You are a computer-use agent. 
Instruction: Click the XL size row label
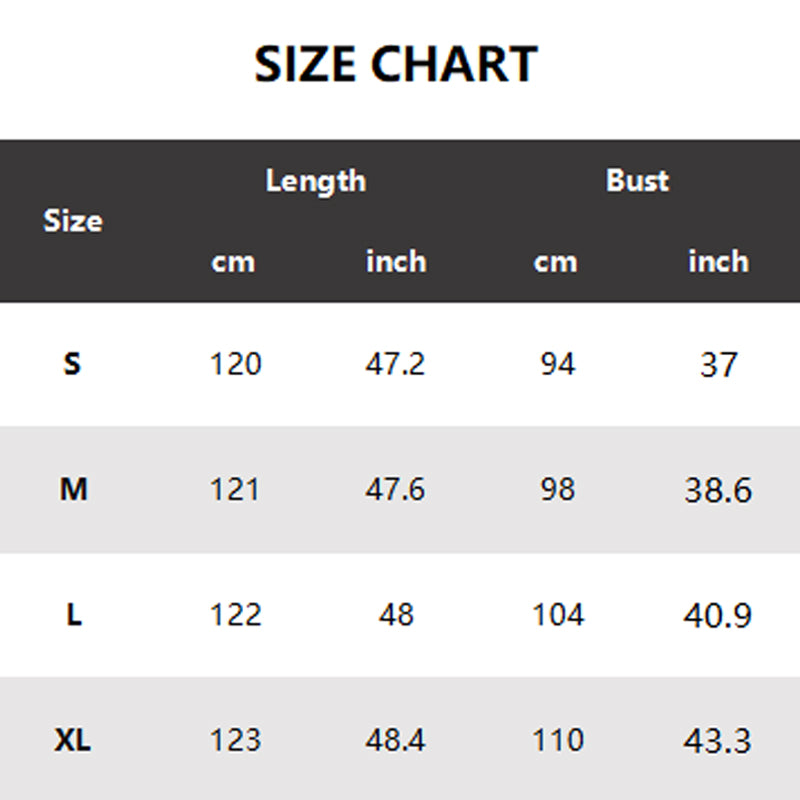pyautogui.click(x=73, y=741)
